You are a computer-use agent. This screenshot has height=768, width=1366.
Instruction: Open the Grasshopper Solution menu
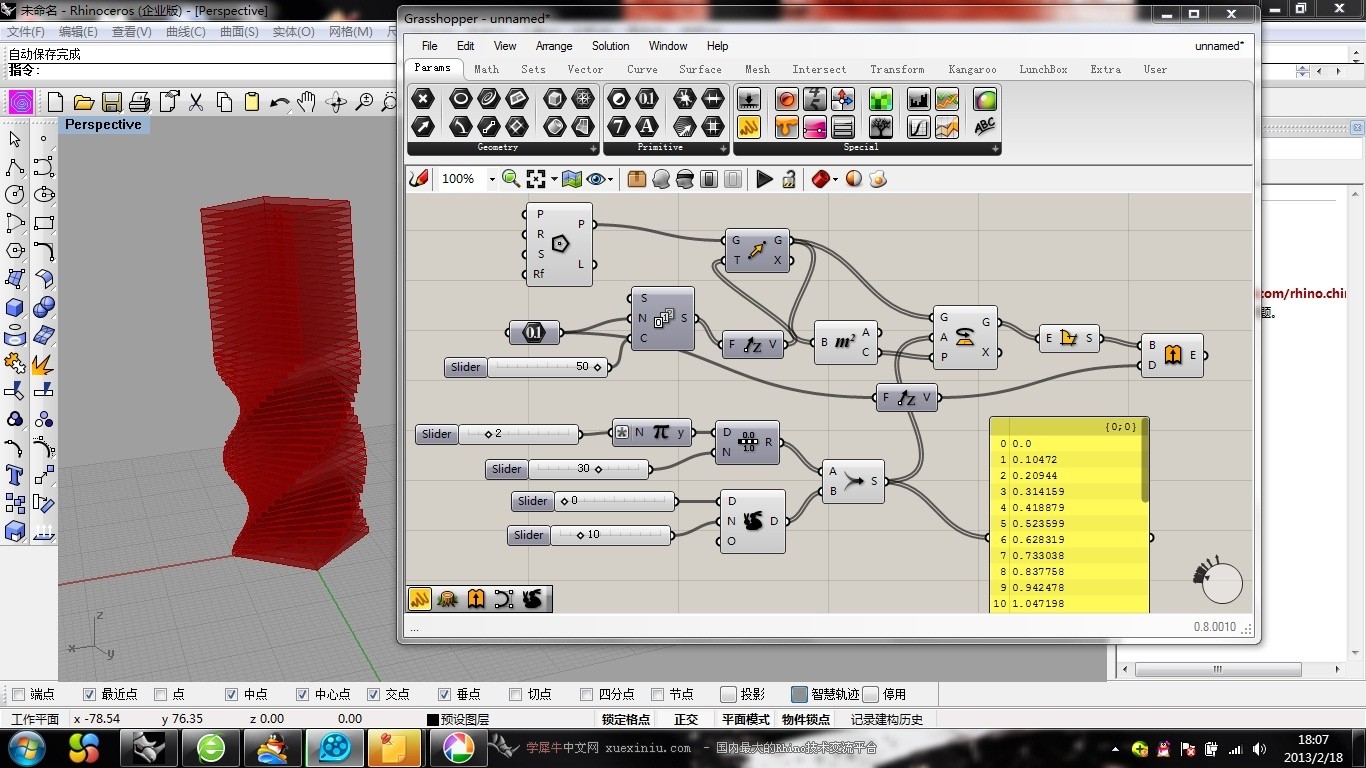(610, 46)
